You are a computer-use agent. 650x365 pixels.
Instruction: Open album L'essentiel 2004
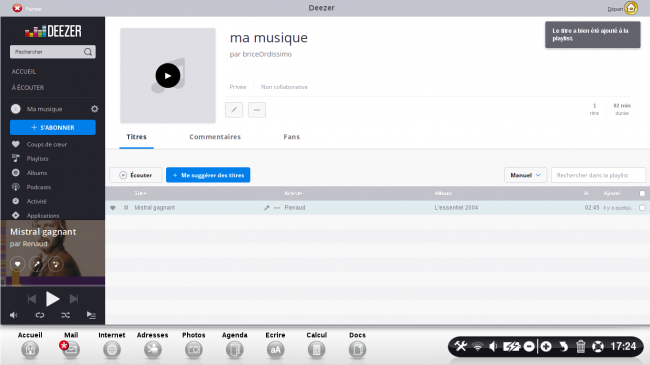(456, 207)
